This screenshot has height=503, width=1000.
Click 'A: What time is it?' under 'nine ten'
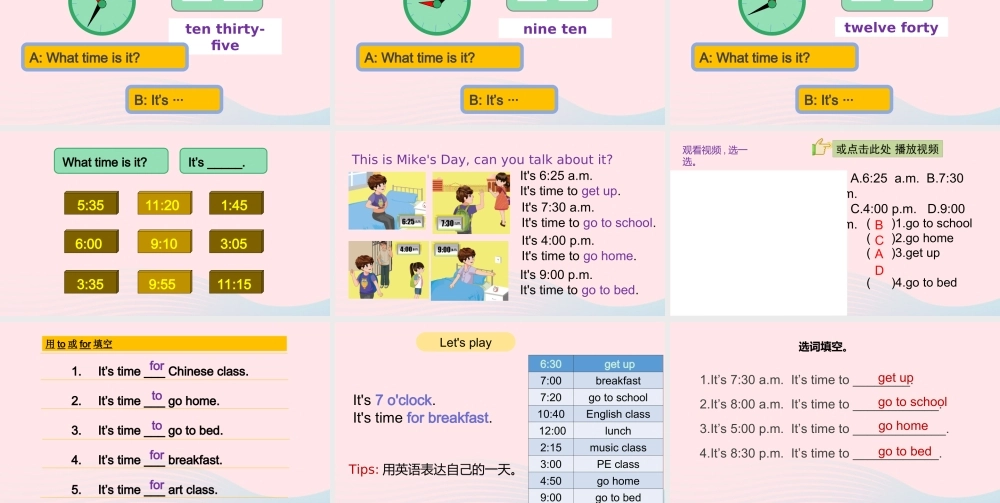coord(440,57)
